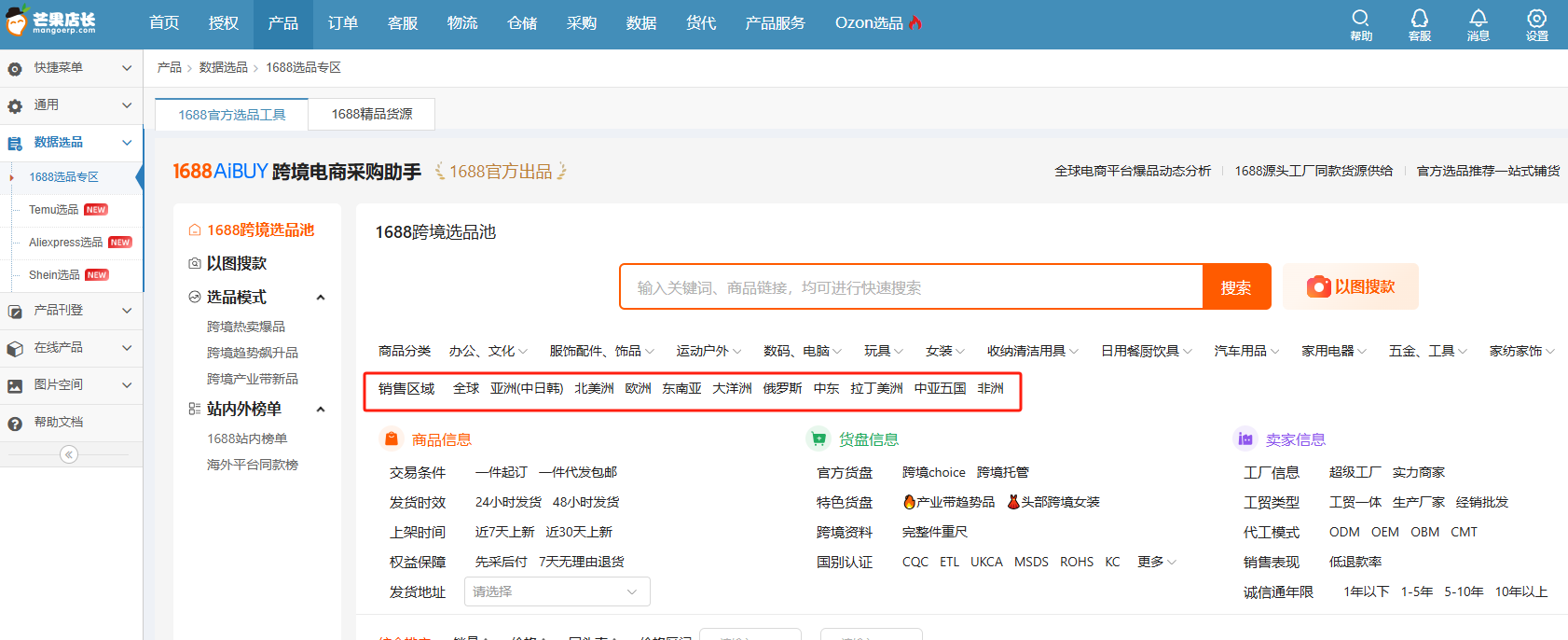The image size is (1568, 640).
Task: Click the 货盘信息 green cart icon
Action: pyautogui.click(x=818, y=438)
